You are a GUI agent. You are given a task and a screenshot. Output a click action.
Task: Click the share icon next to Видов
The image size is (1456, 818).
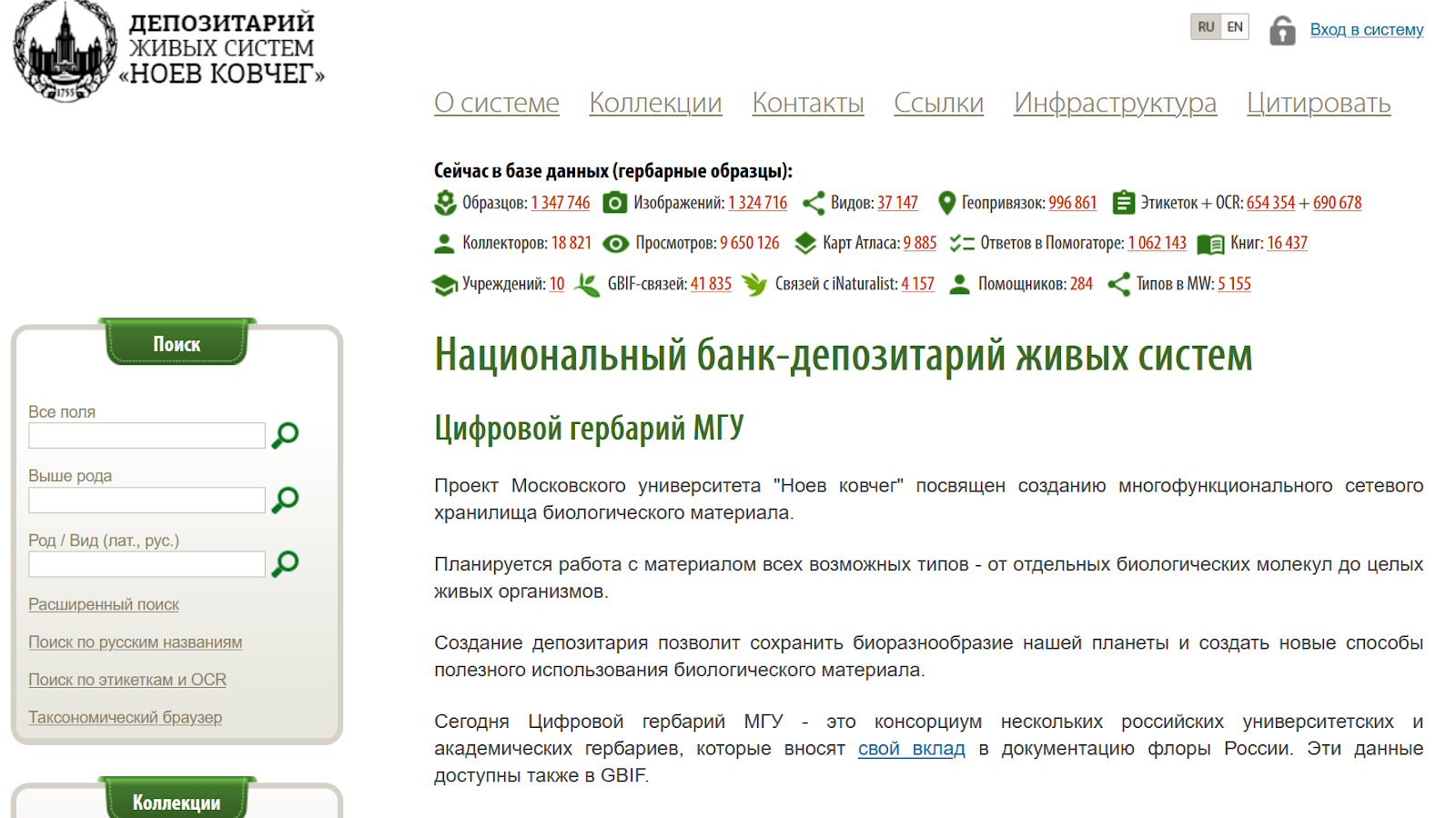pyautogui.click(x=814, y=203)
